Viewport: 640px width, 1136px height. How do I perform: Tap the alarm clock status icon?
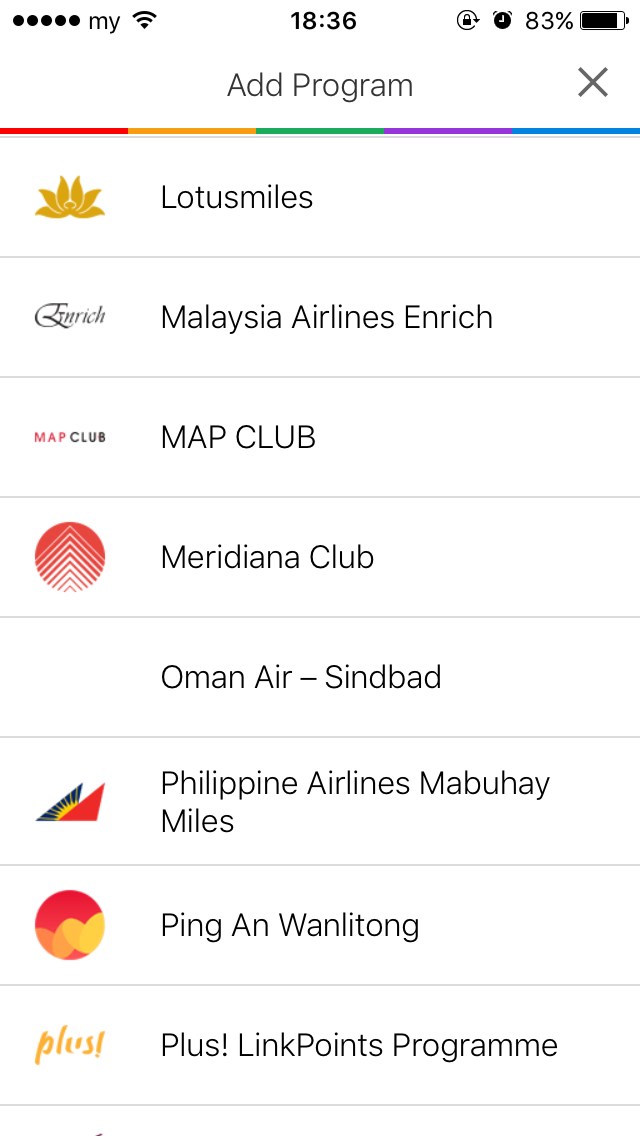click(x=503, y=21)
